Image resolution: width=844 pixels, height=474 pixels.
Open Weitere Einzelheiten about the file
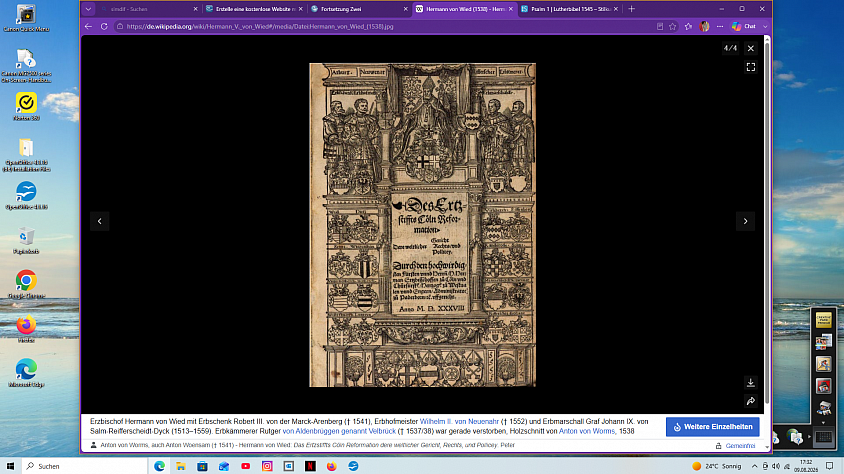pyautogui.click(x=713, y=427)
